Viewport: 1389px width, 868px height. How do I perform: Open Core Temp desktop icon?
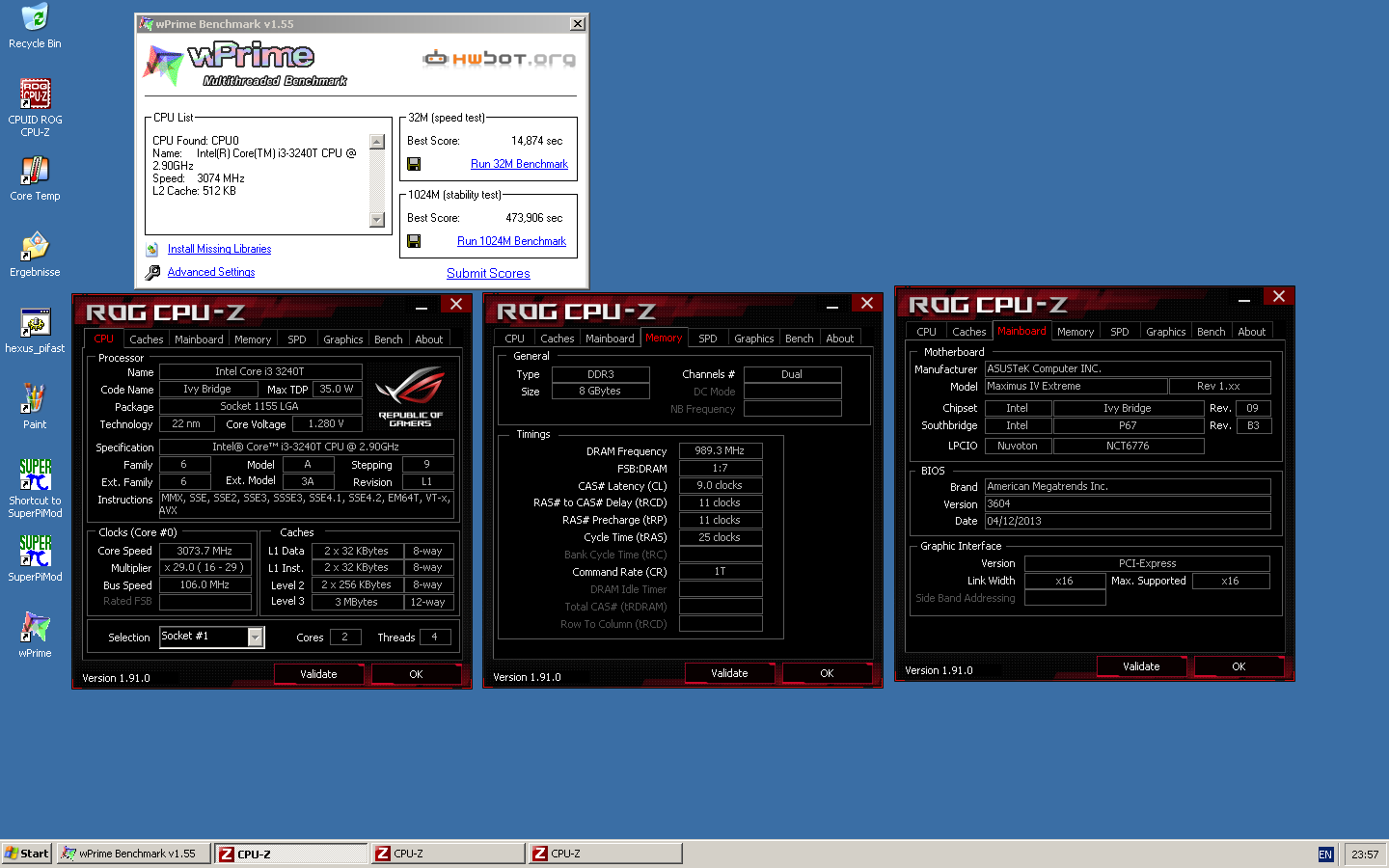(x=35, y=178)
